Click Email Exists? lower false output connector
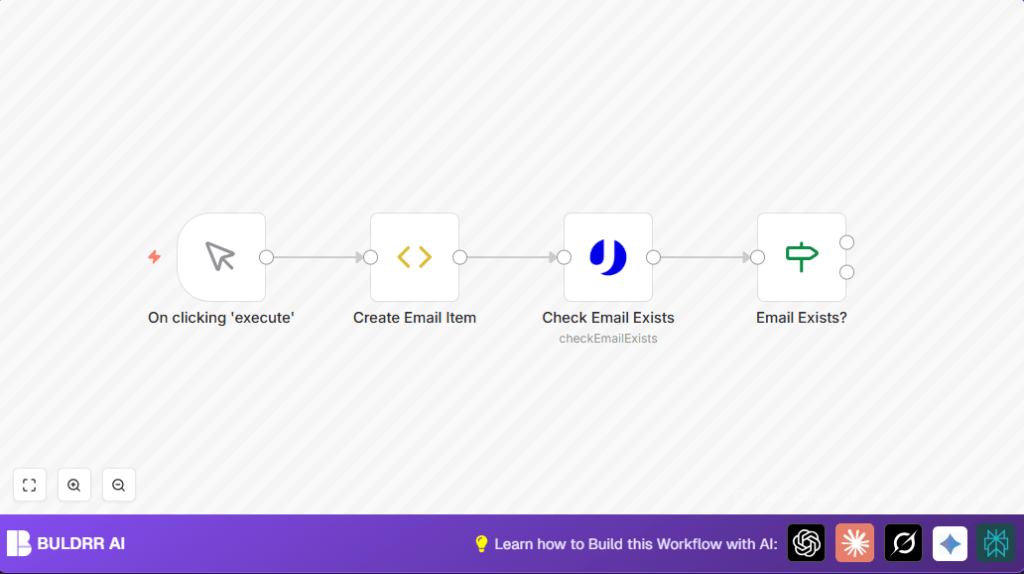Screen dimensions: 1024x574 [x=847, y=272]
